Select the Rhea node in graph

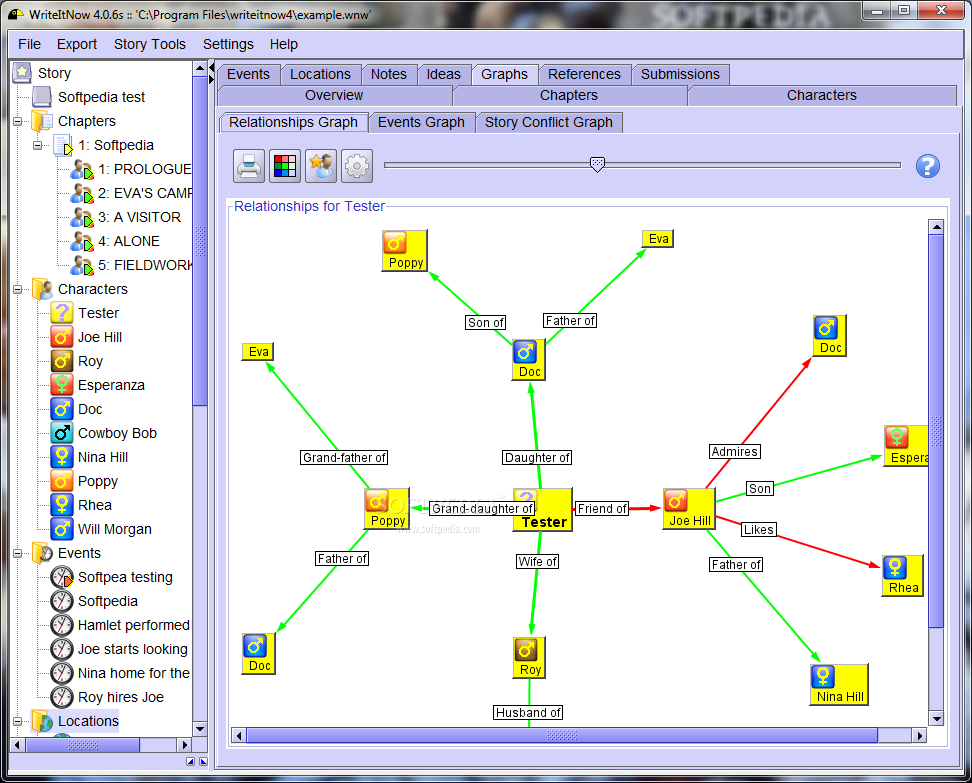903,576
